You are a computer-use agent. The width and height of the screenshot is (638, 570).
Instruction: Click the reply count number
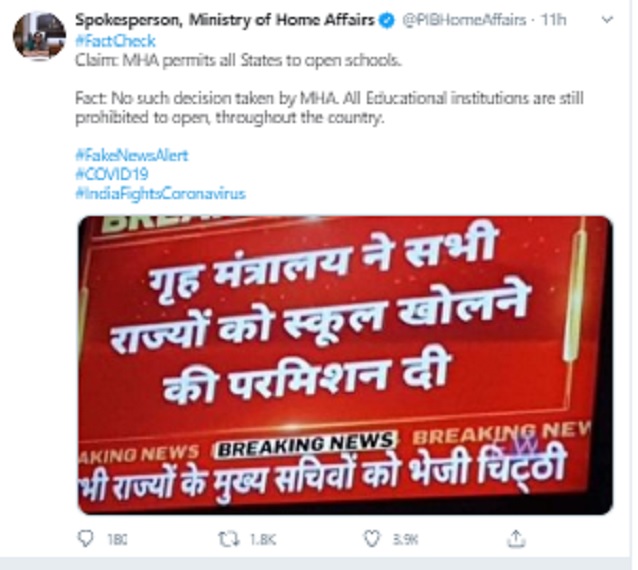click(x=117, y=539)
